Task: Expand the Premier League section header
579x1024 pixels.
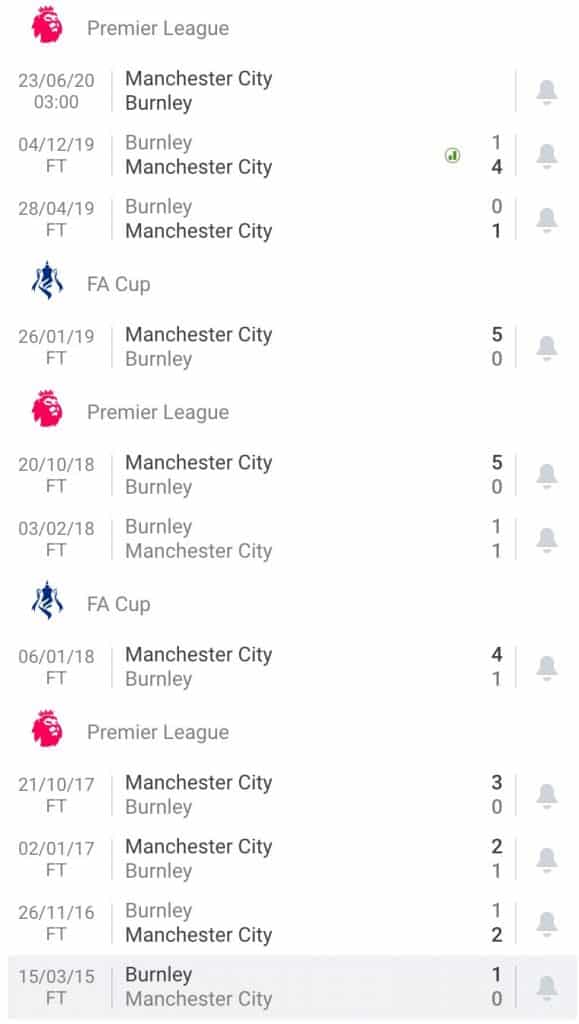Action: 159,27
